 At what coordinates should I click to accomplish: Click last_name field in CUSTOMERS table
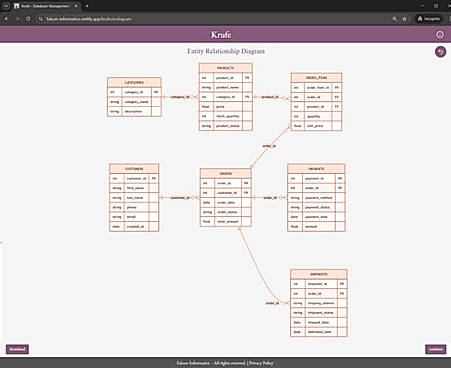[134, 198]
